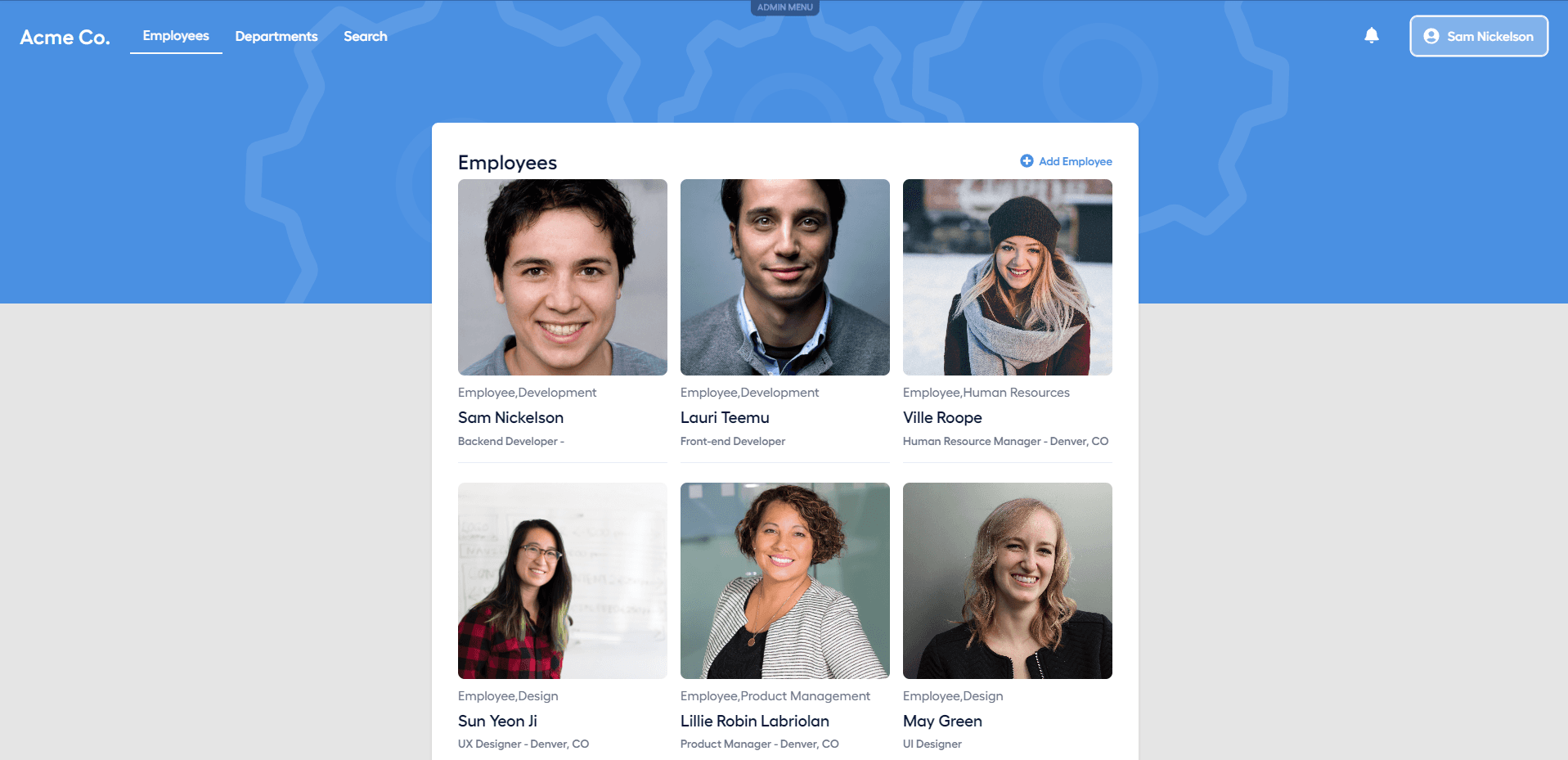
Task: Click the user avatar icon in profile button
Action: (1431, 36)
